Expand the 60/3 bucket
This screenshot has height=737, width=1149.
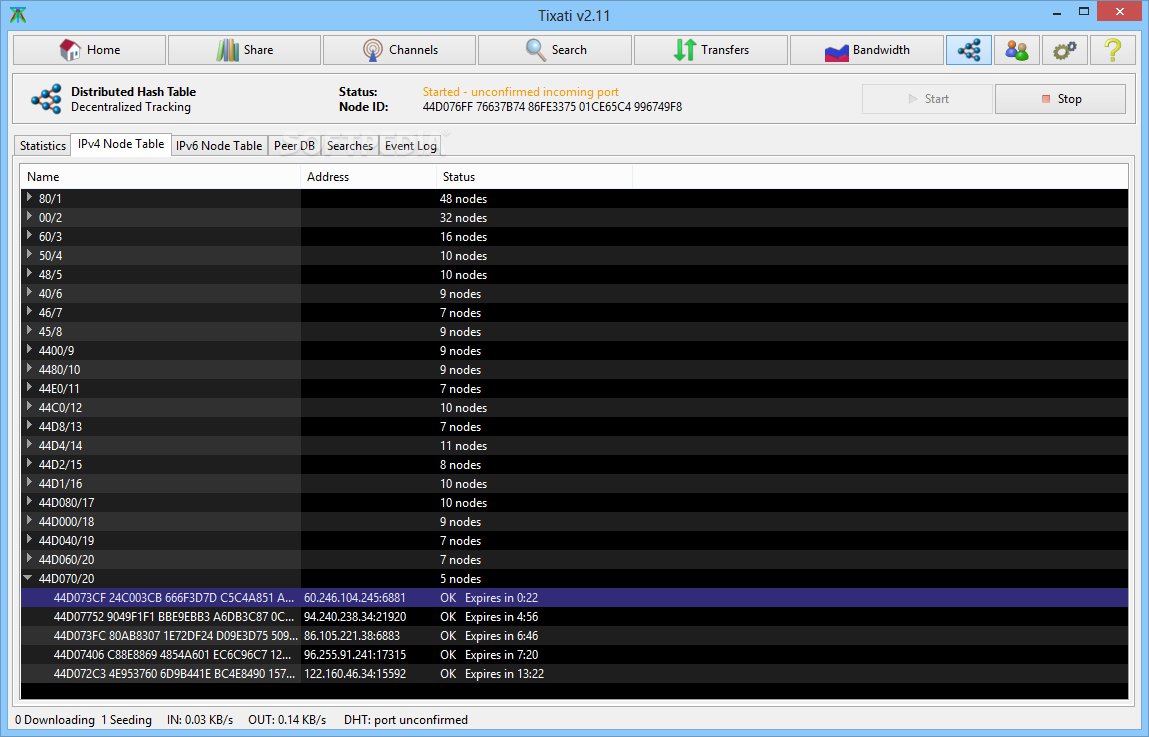pos(29,236)
